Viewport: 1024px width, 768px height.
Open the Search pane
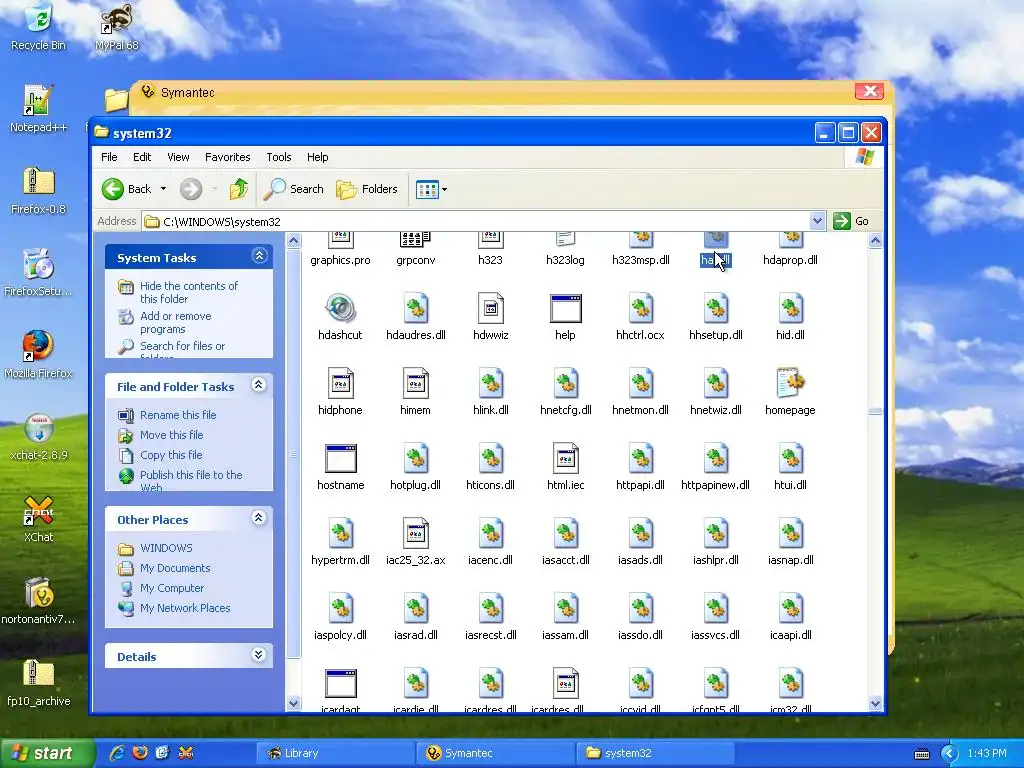point(294,189)
